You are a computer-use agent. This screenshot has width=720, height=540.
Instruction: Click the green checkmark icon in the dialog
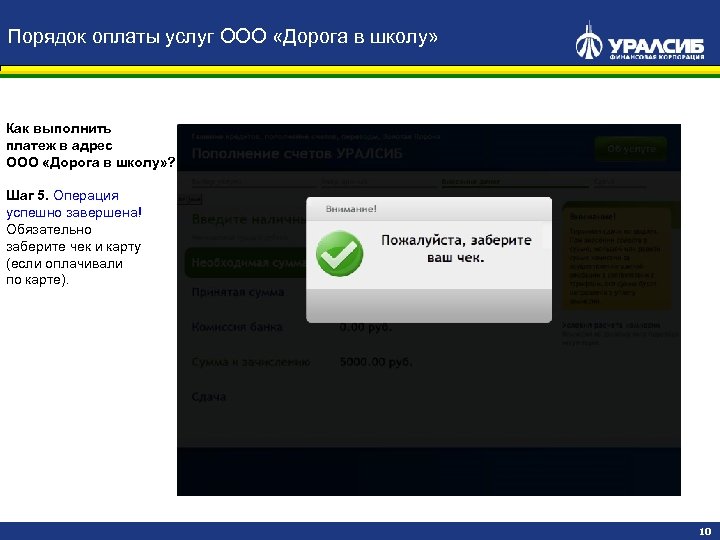point(339,253)
